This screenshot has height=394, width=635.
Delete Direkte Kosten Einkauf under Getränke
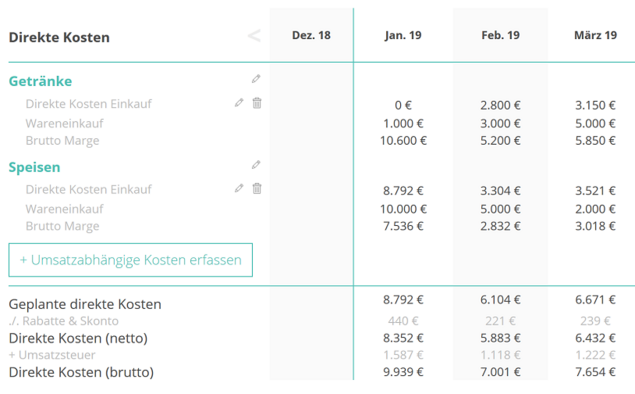pos(257,103)
